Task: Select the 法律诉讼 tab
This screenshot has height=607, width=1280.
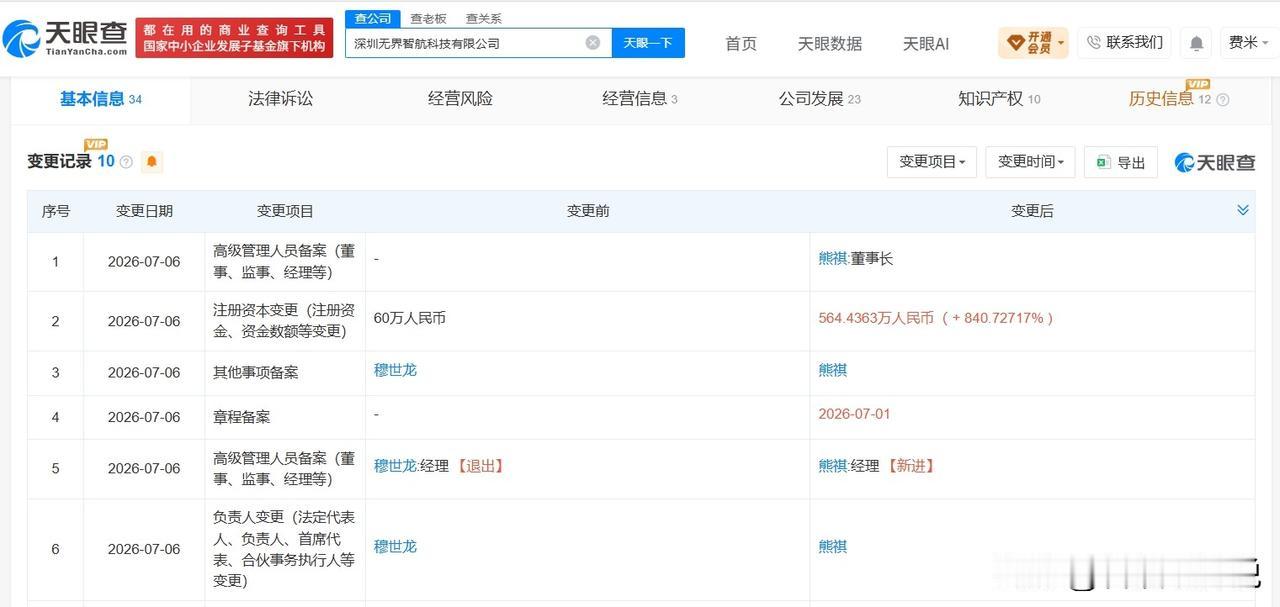Action: (x=280, y=99)
